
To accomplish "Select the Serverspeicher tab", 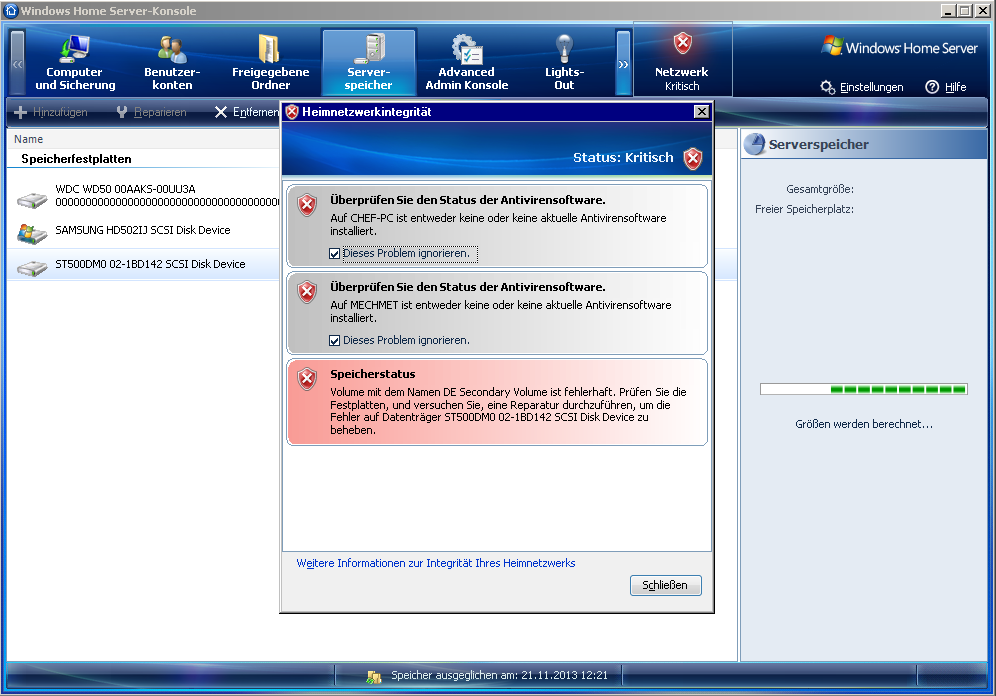I will tap(368, 62).
